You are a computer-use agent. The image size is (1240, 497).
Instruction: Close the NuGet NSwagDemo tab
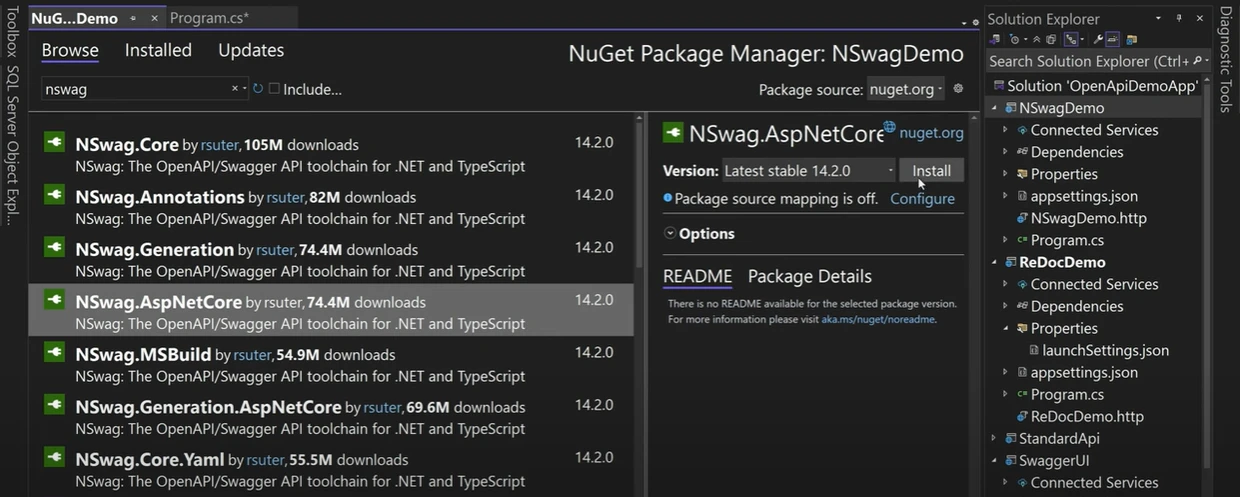pyautogui.click(x=156, y=18)
